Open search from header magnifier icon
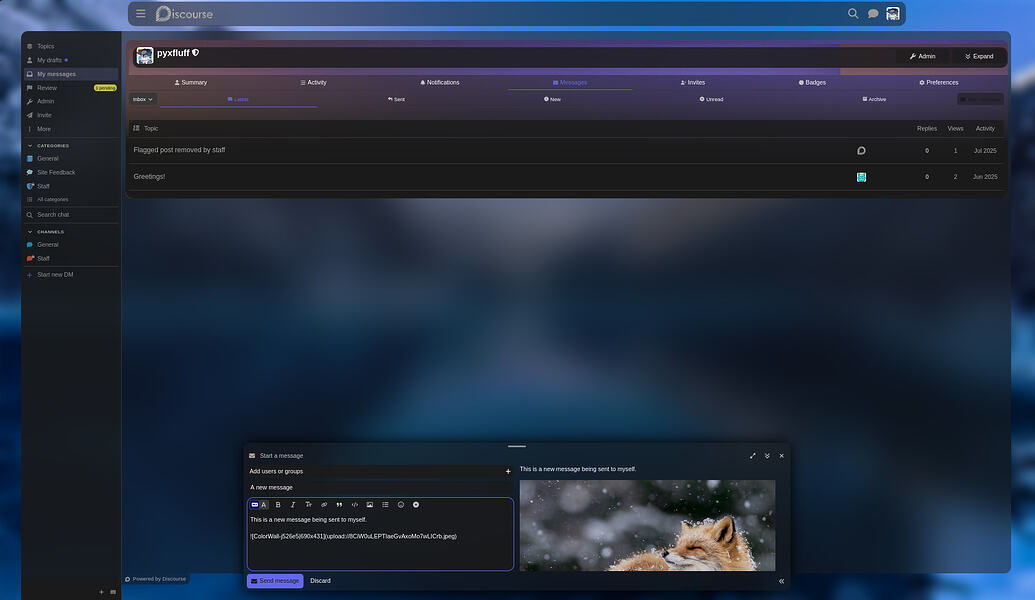Screen dimensions: 1035x600 click(x=853, y=14)
